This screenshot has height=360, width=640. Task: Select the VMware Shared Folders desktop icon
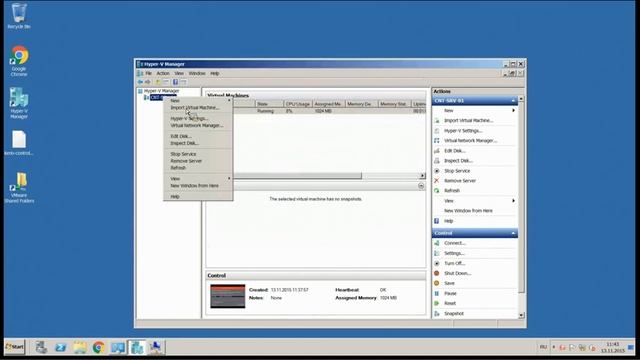19,188
